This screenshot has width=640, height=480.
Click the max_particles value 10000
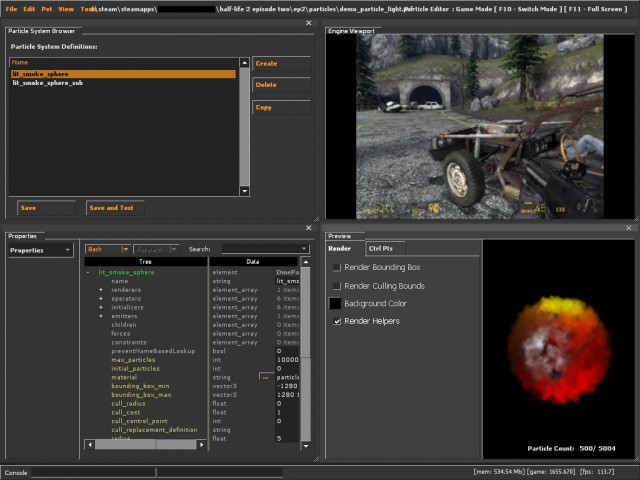click(287, 360)
